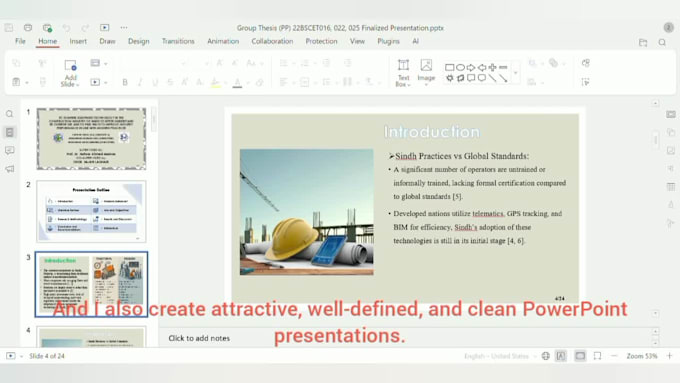
Task: Click the font color swatch
Action: tap(237, 82)
